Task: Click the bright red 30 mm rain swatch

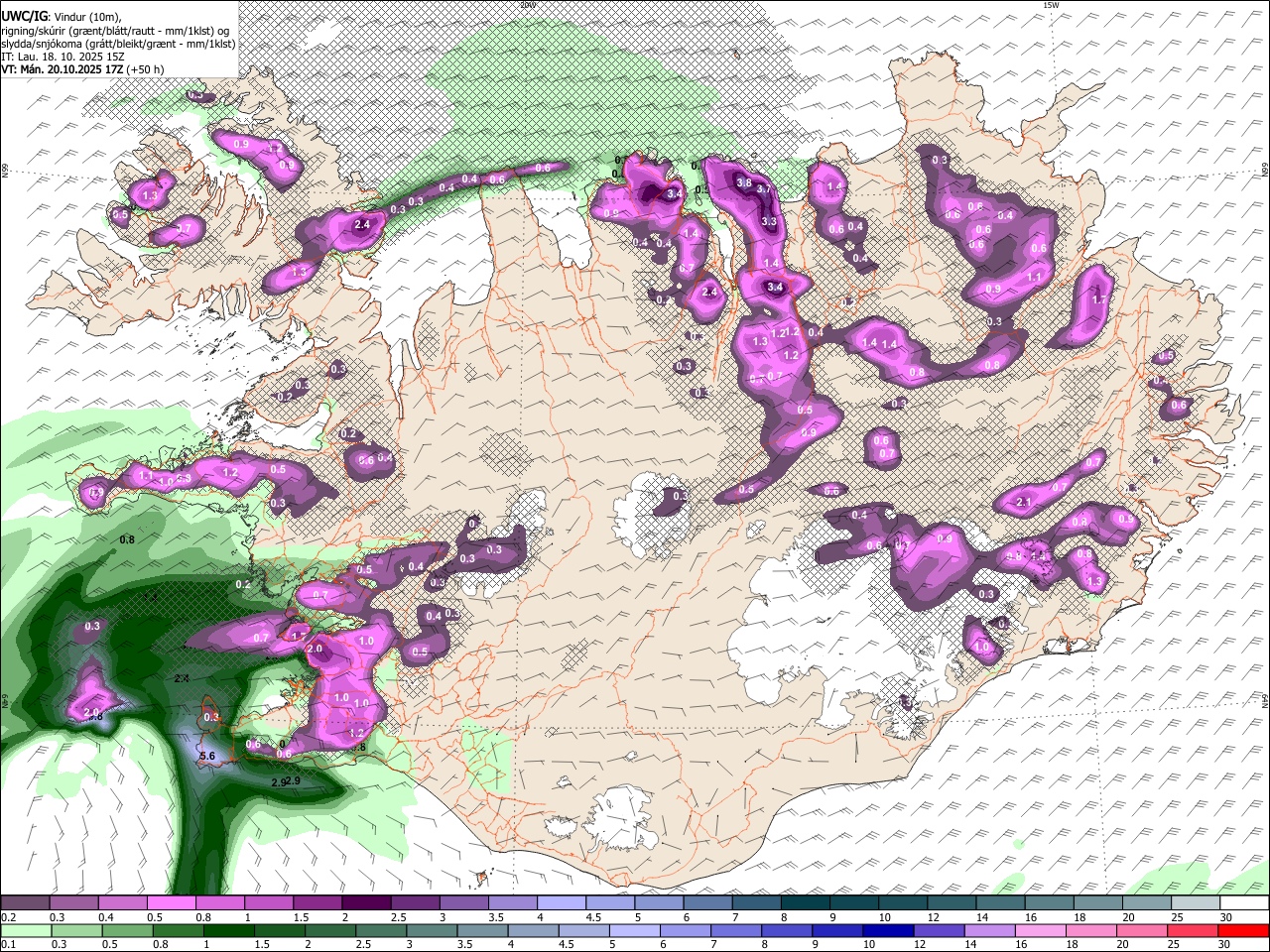Action: (1243, 931)
